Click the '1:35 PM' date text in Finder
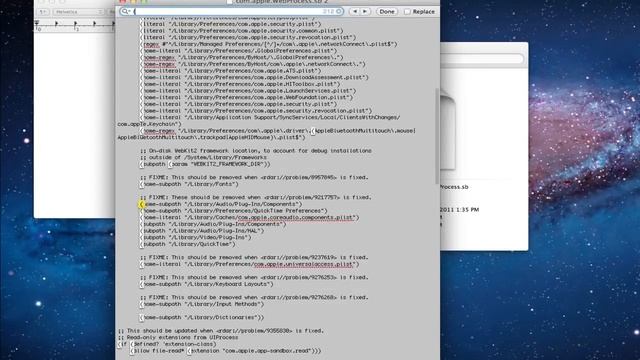Screen dimensions: 640x360 coord(468,209)
